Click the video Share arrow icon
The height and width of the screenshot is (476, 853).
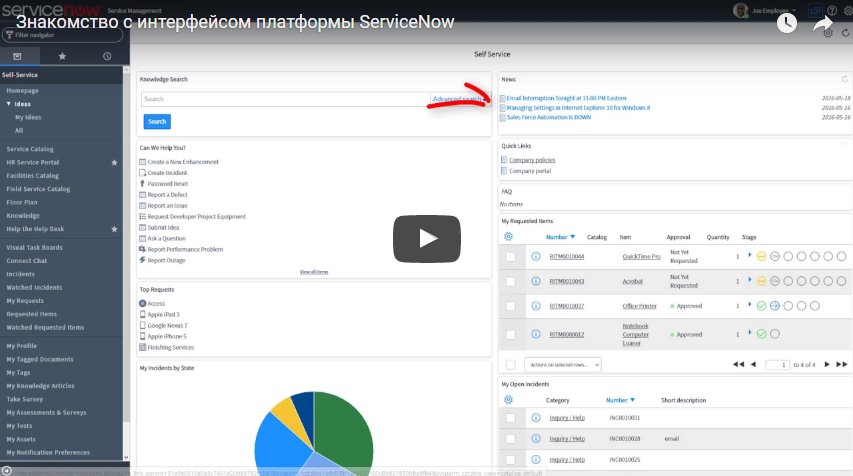[823, 24]
